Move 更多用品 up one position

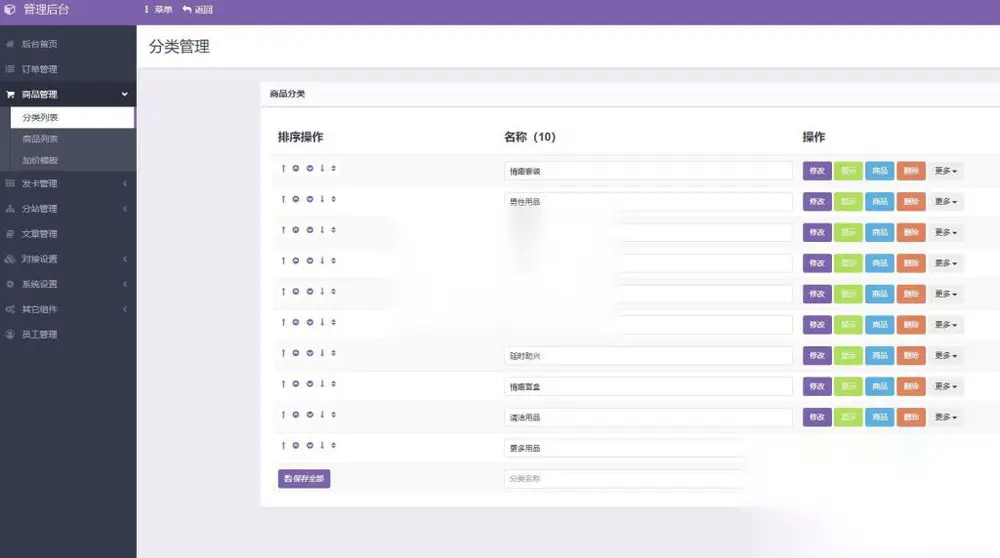[296, 445]
